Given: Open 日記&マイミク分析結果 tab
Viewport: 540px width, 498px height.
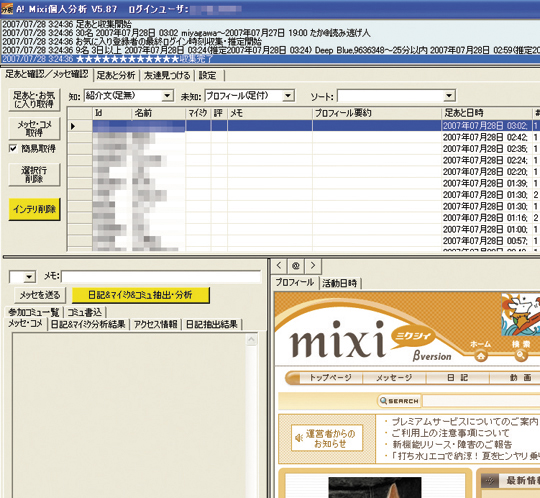Looking at the screenshot, I should (88, 324).
